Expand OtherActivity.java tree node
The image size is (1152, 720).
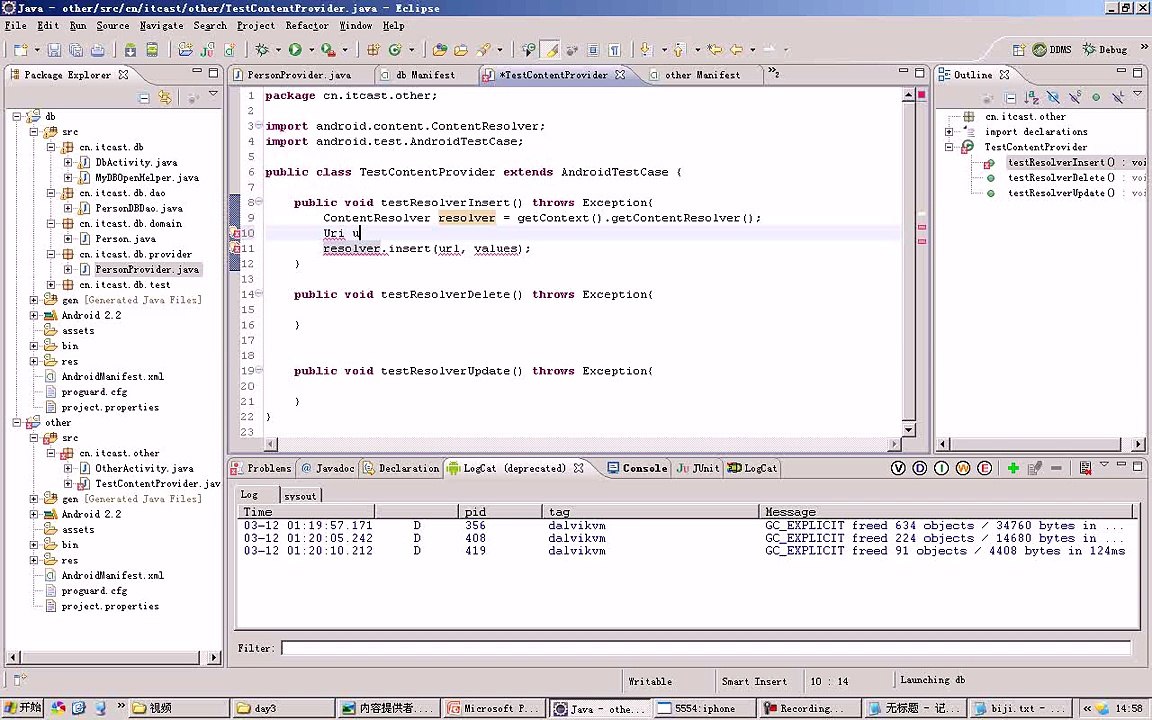pos(68,468)
